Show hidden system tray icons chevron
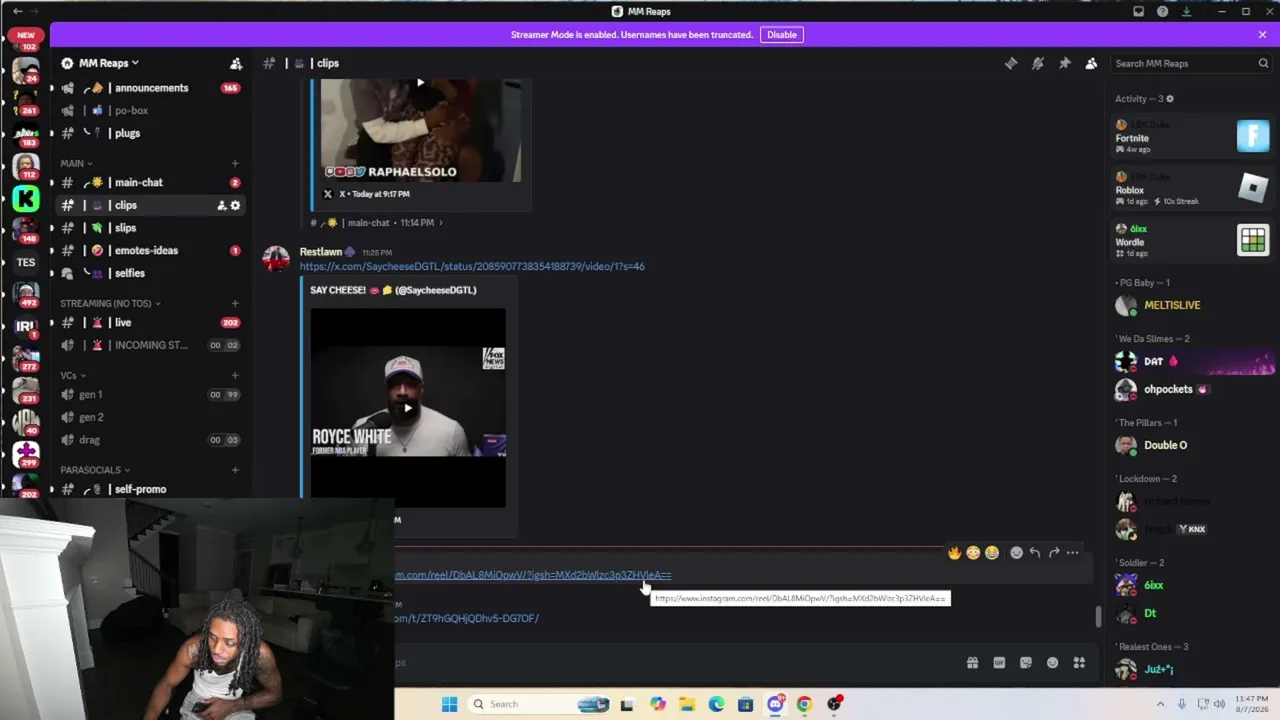The width and height of the screenshot is (1280, 720). 1160,704
